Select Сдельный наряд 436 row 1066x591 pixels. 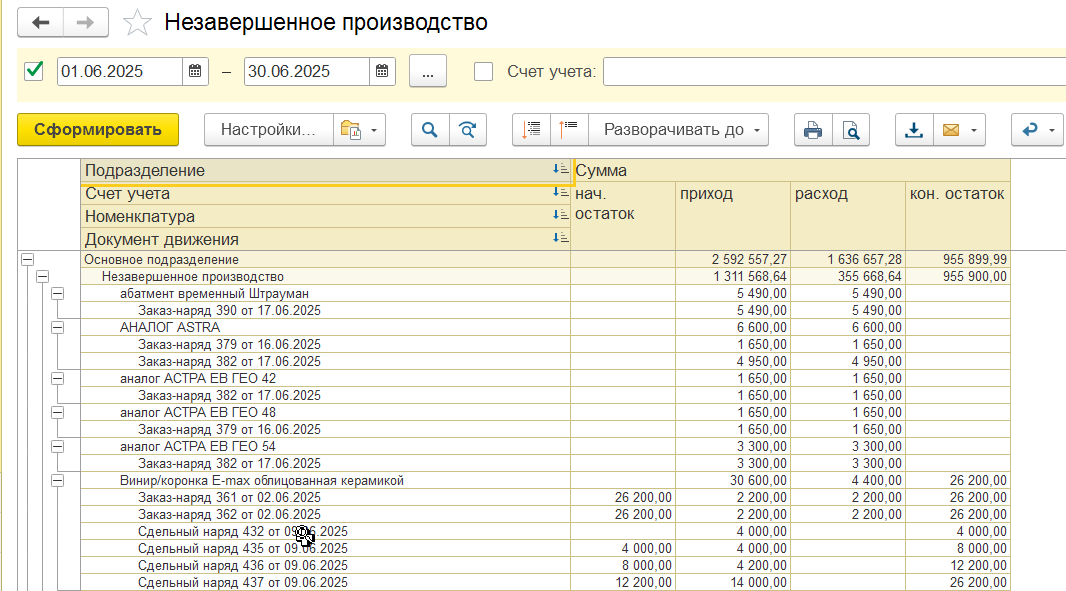point(326,566)
